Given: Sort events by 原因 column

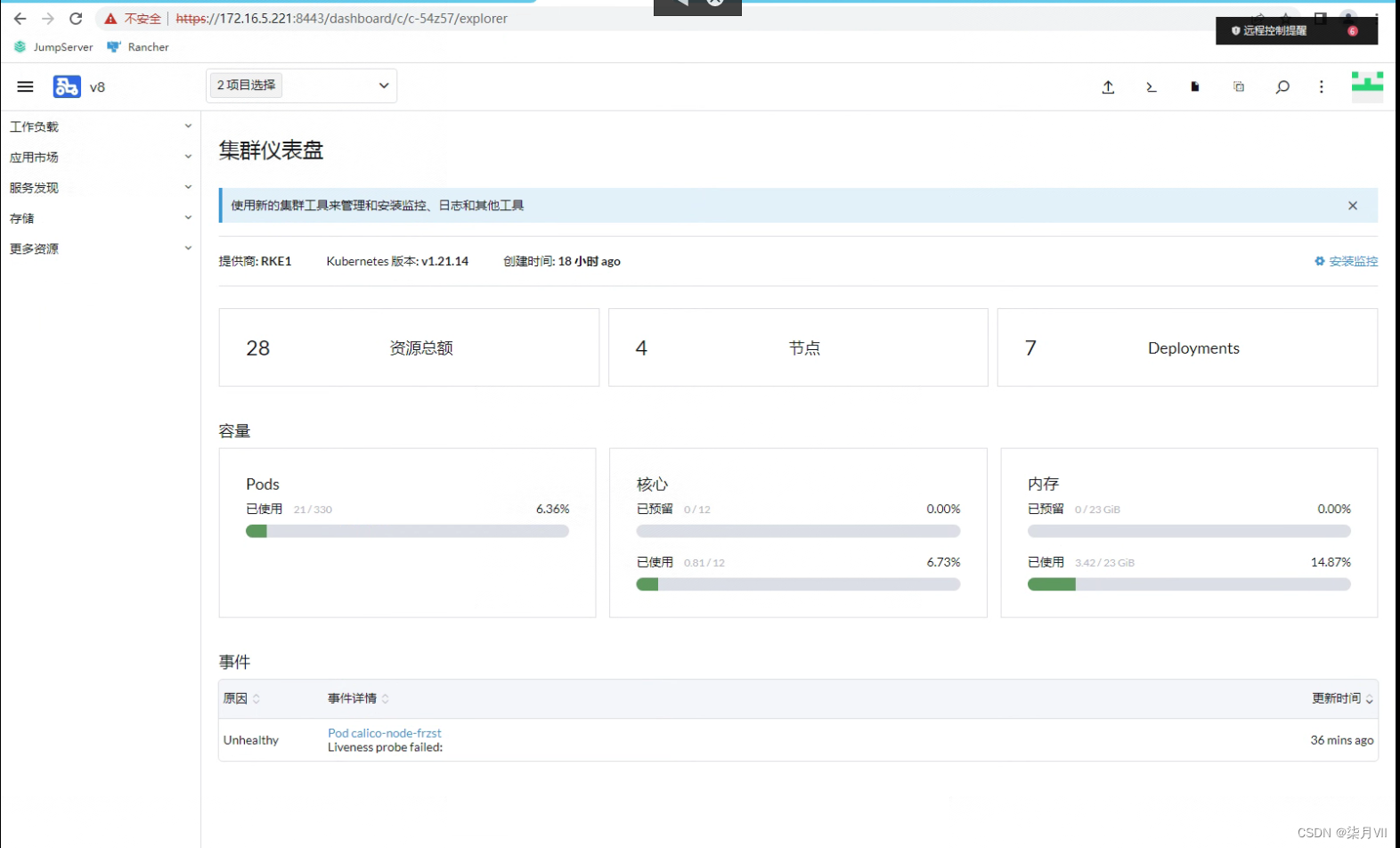Looking at the screenshot, I should [x=241, y=698].
